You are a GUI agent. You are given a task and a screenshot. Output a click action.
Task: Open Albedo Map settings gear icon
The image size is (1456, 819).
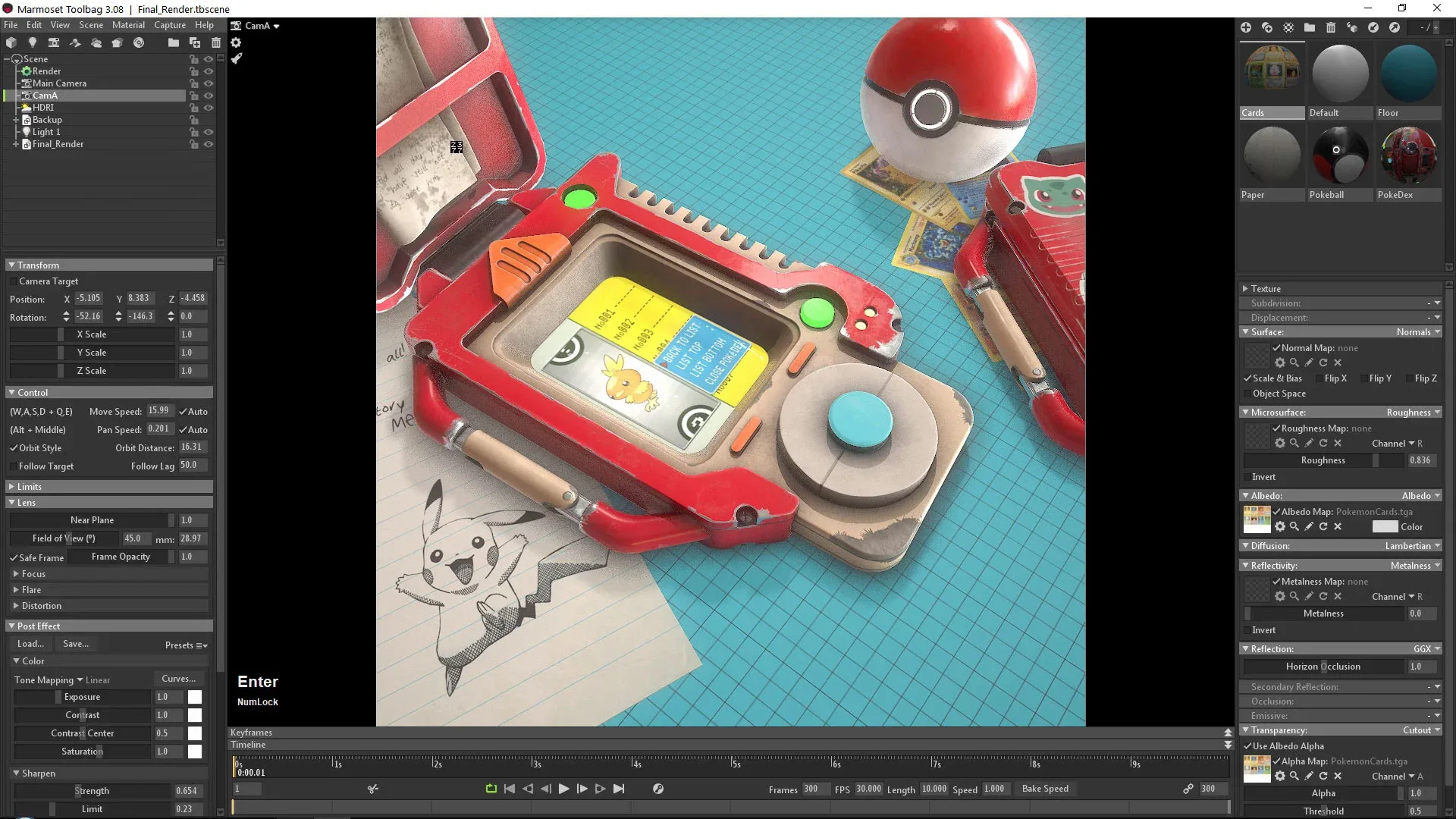pos(1280,526)
